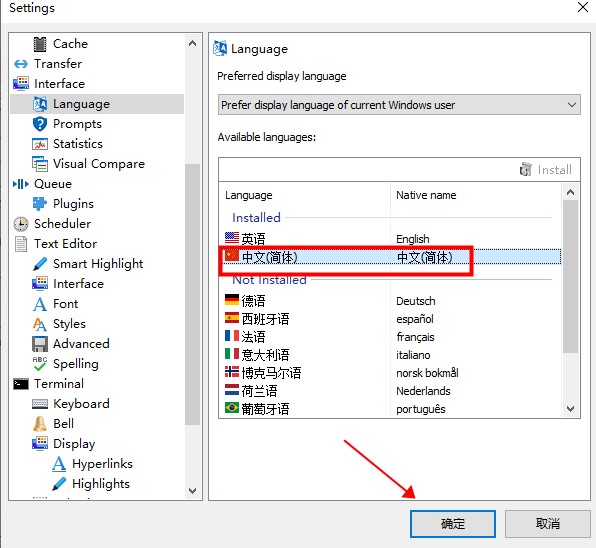This screenshot has width=596, height=548.
Task: Click the Spelling ABC checkmark icon
Action: (40, 364)
